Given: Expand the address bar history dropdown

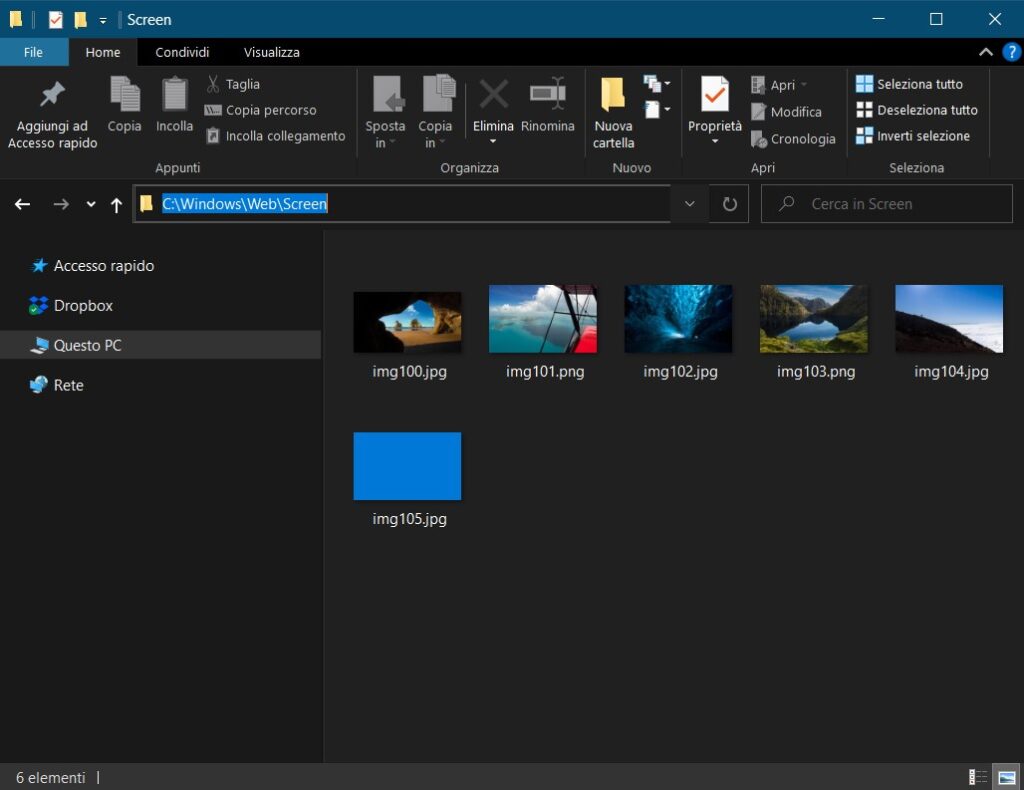Looking at the screenshot, I should click(x=689, y=204).
